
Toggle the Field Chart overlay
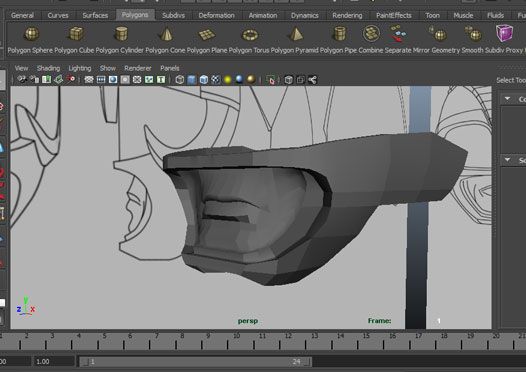click(137, 80)
